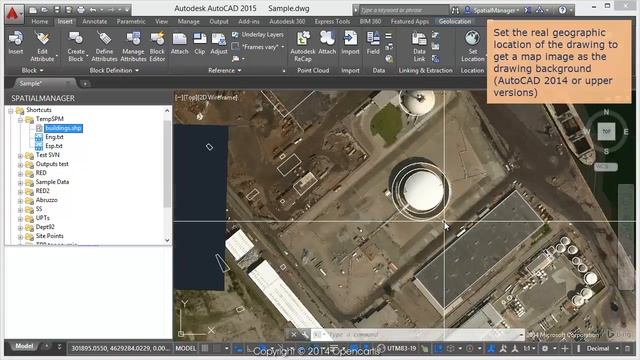Viewport: 640px width, 360px height.
Task: Click the Open file icon in quick access toolbar
Action: point(44,9)
